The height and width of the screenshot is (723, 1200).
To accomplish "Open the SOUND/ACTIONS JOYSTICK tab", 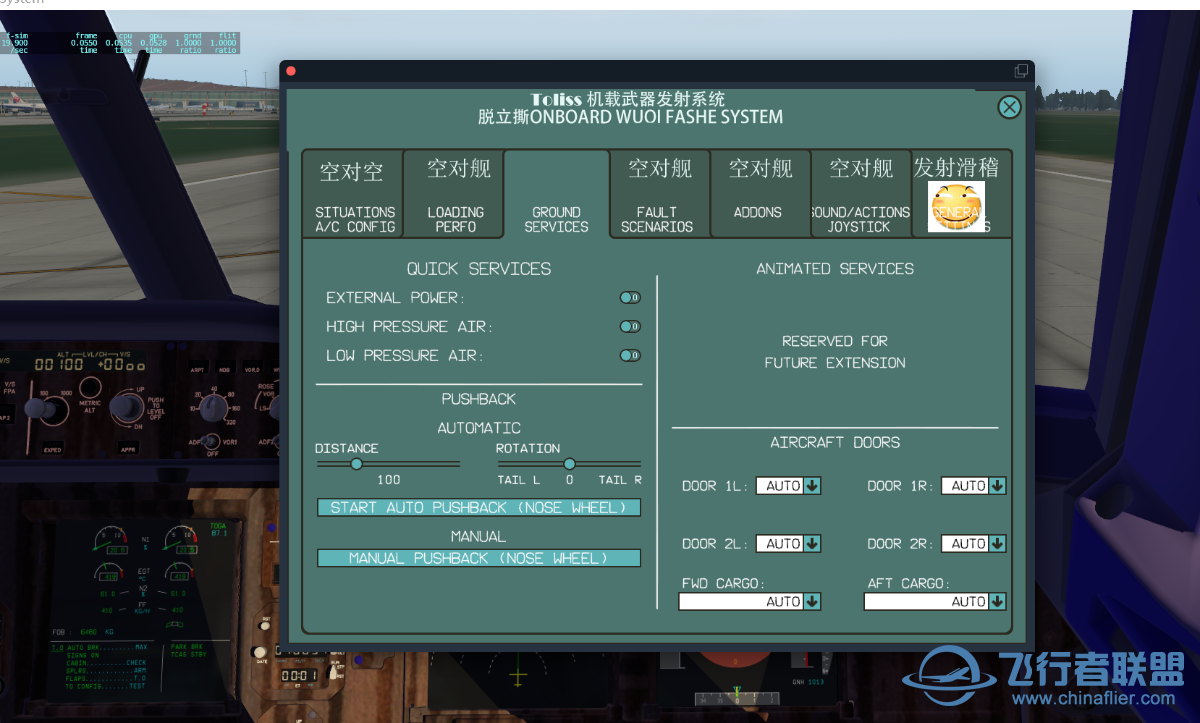I will pyautogui.click(x=861, y=194).
